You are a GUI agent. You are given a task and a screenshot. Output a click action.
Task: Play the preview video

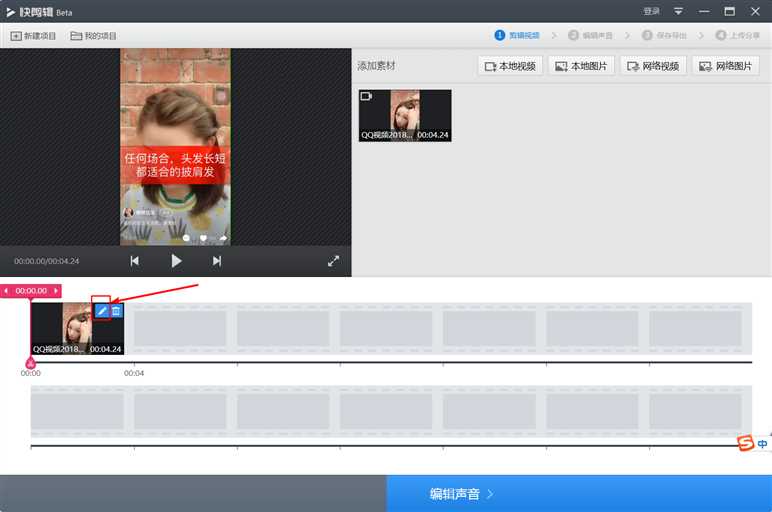pyautogui.click(x=176, y=261)
